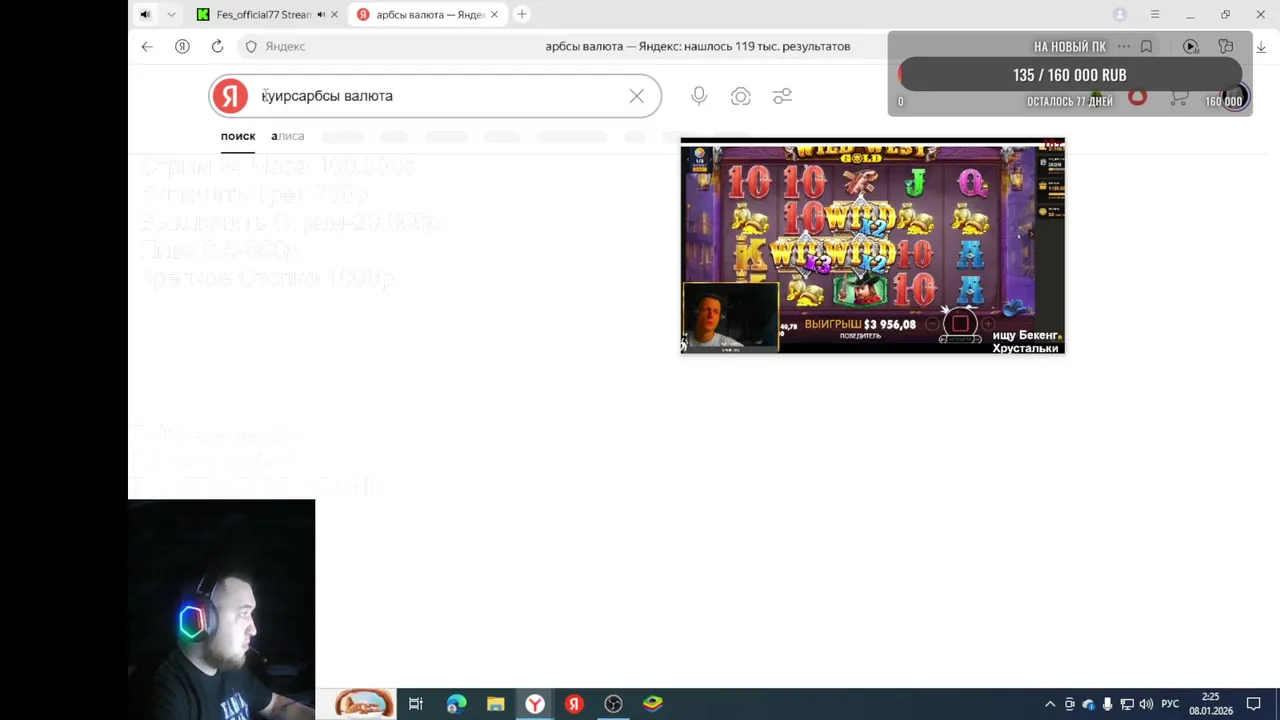Go back with the browser back arrow
This screenshot has width=1280, height=720.
coord(147,46)
